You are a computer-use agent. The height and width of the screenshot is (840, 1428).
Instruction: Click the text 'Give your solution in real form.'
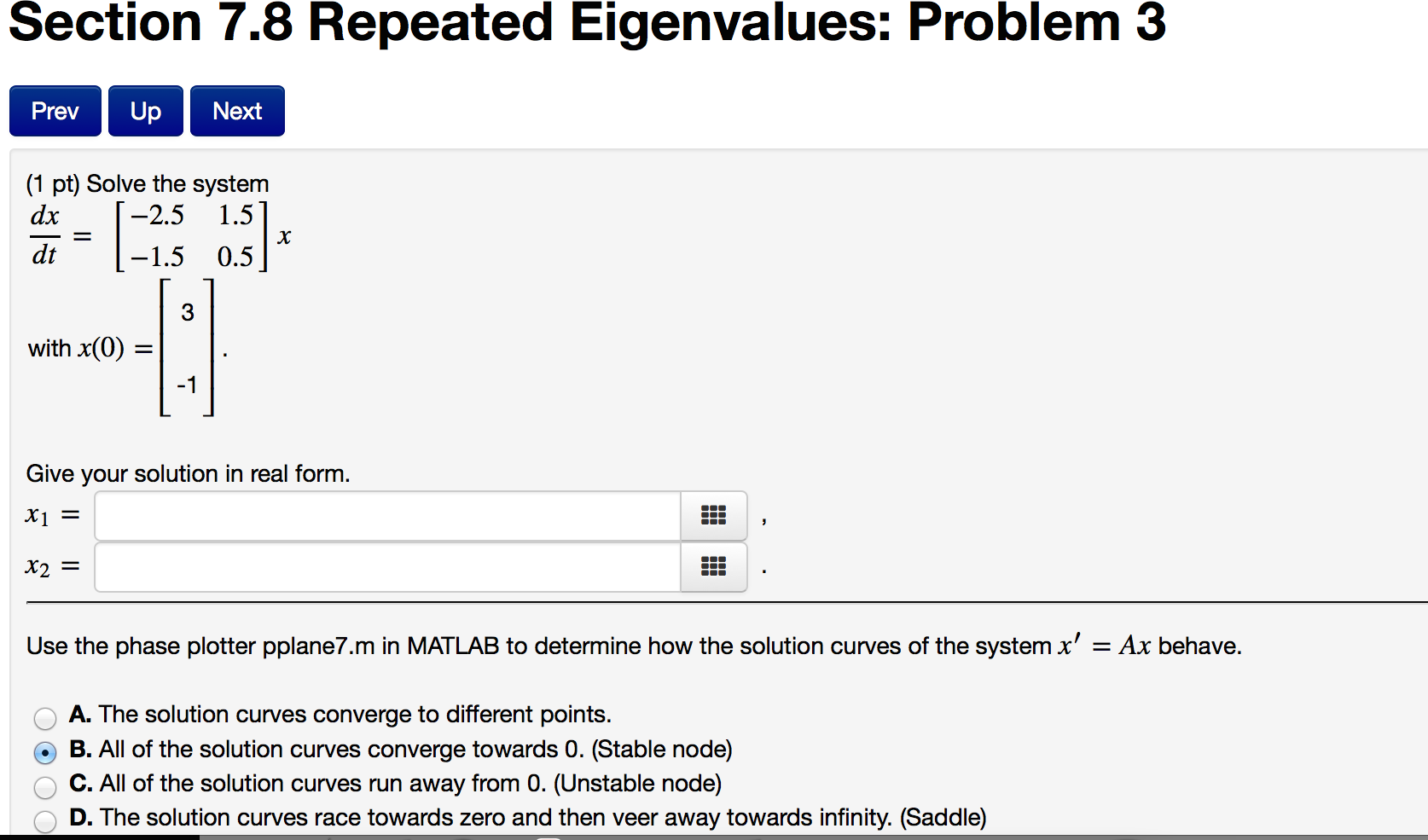[188, 473]
